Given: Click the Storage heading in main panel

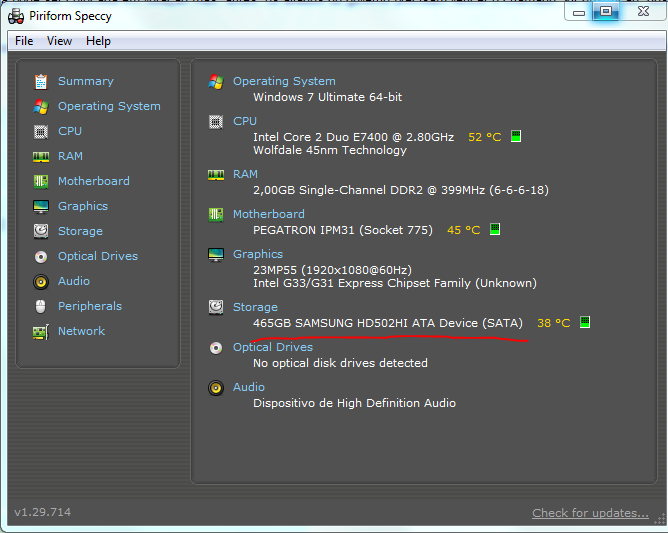Looking at the screenshot, I should pos(255,307).
